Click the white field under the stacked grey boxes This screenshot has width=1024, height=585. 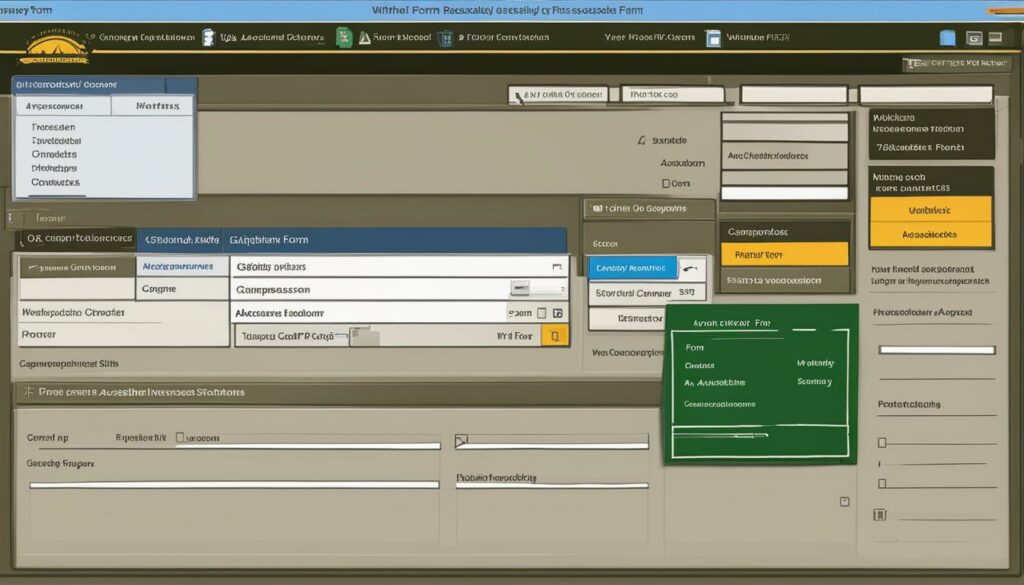[784, 193]
